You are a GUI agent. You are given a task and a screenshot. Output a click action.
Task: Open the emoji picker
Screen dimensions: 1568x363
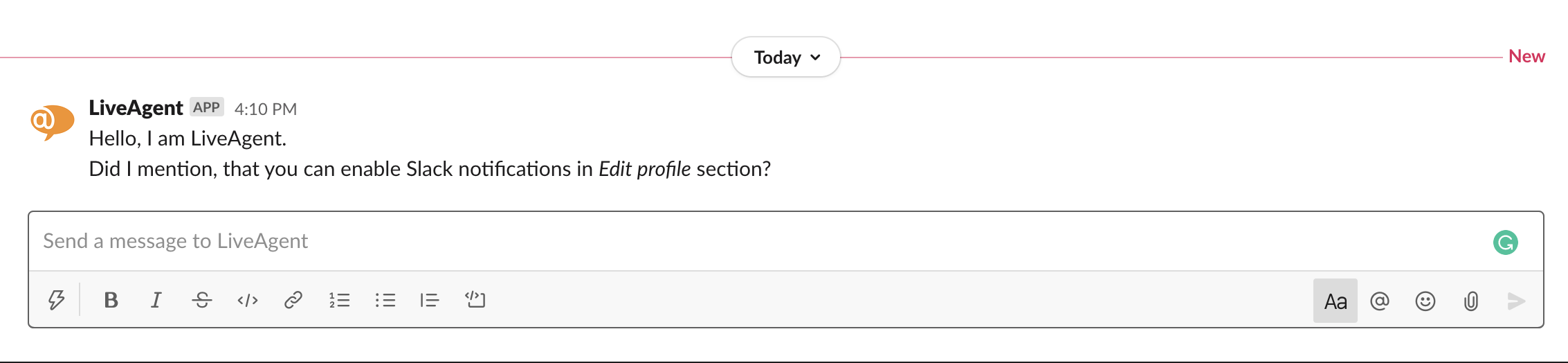[1425, 301]
